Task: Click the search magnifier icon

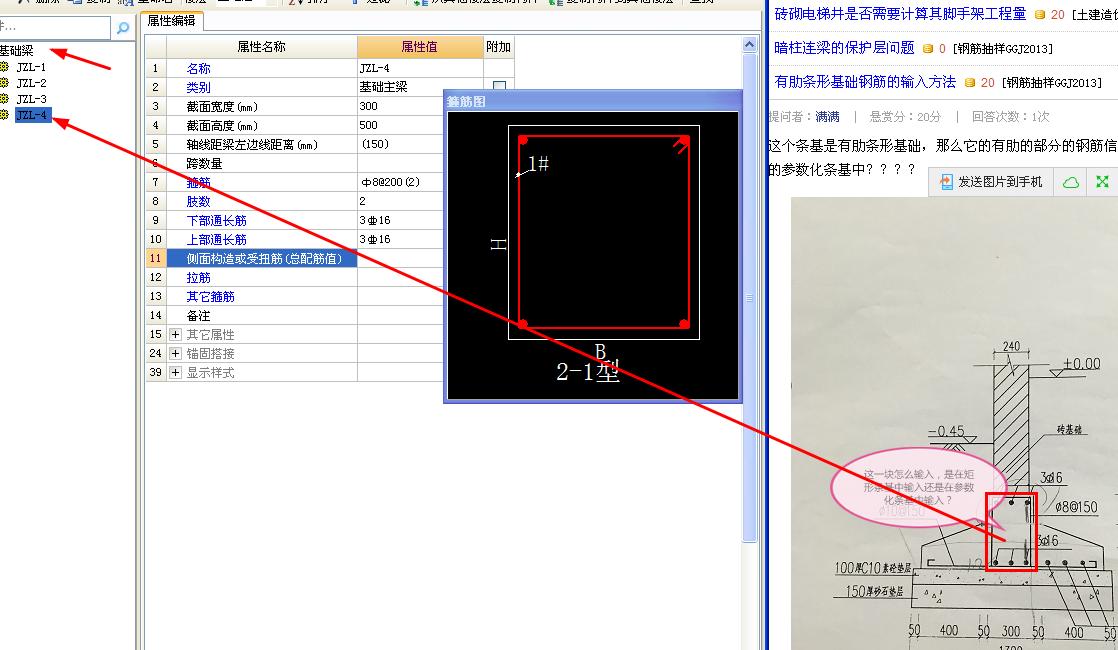Action: click(x=123, y=28)
